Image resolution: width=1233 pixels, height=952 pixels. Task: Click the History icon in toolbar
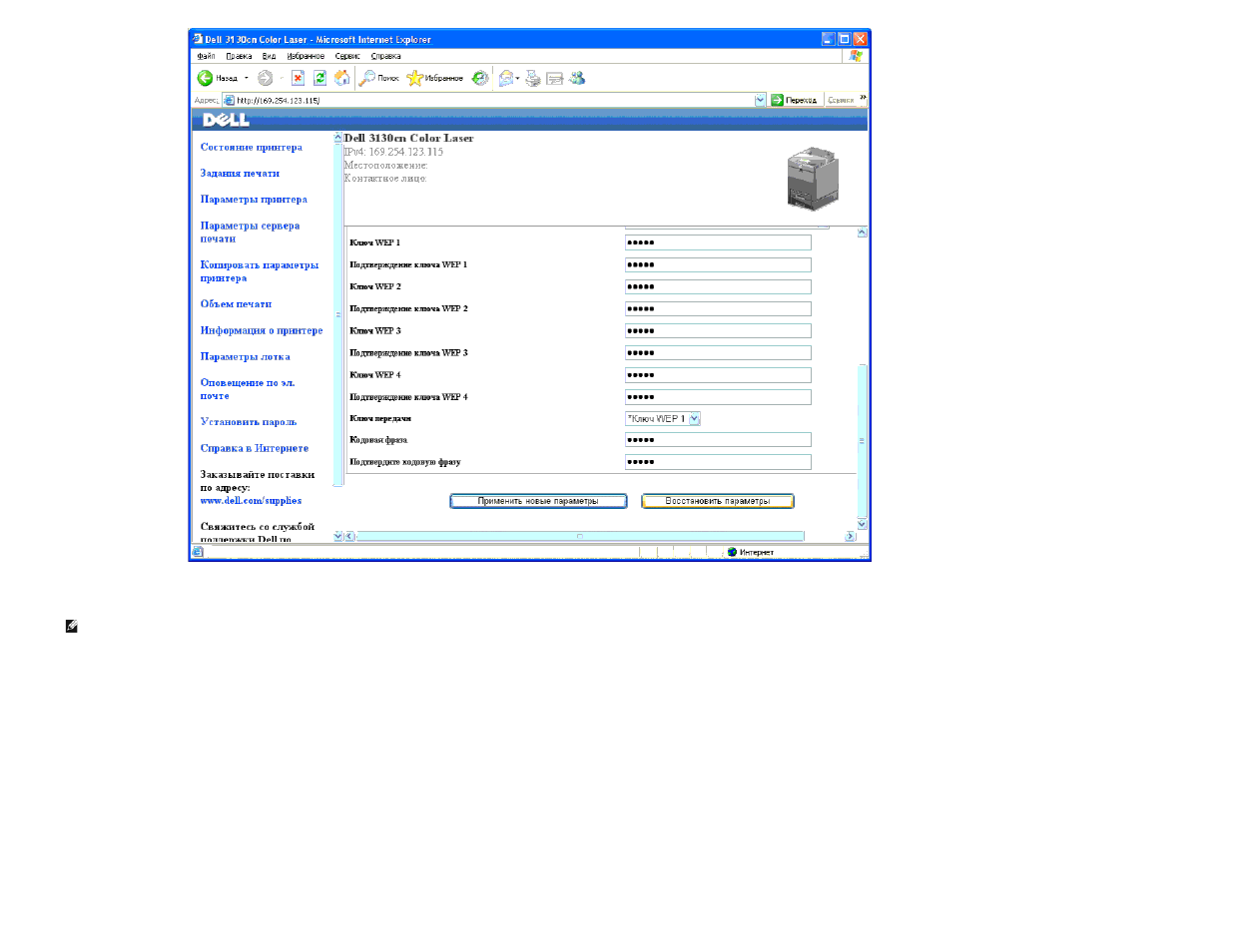click(x=480, y=78)
